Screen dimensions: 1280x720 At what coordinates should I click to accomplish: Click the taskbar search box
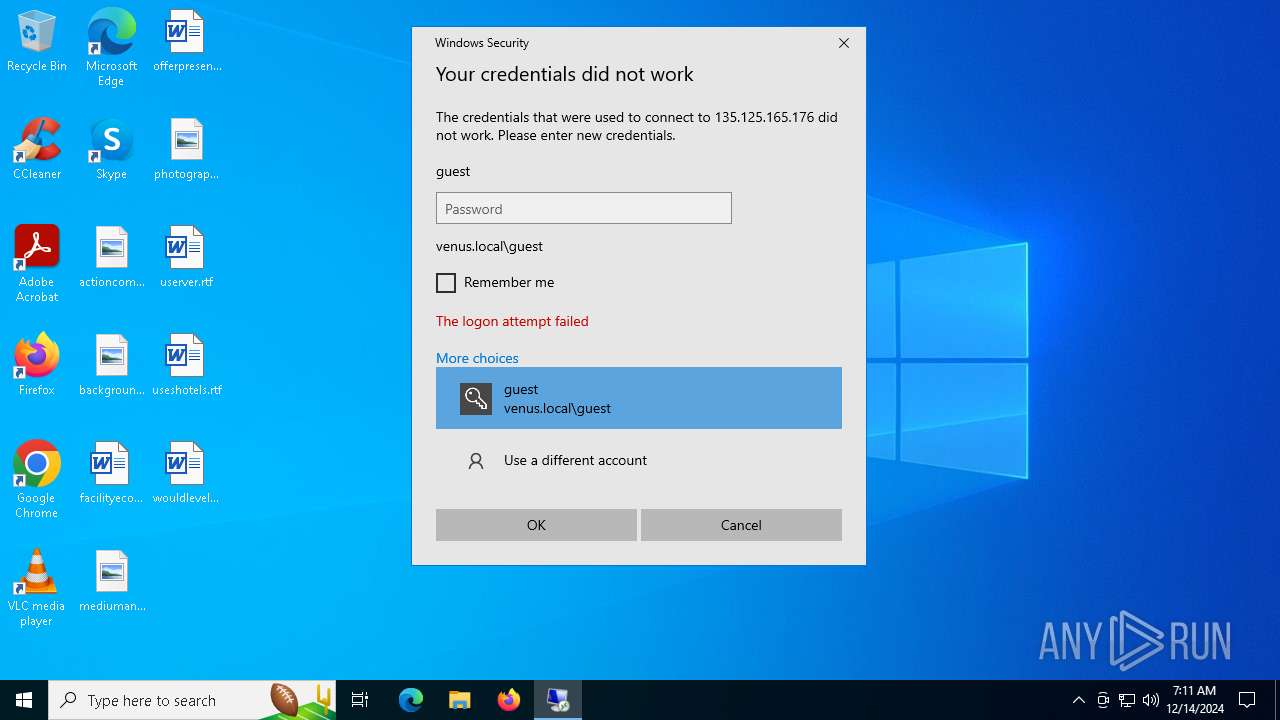[192, 700]
